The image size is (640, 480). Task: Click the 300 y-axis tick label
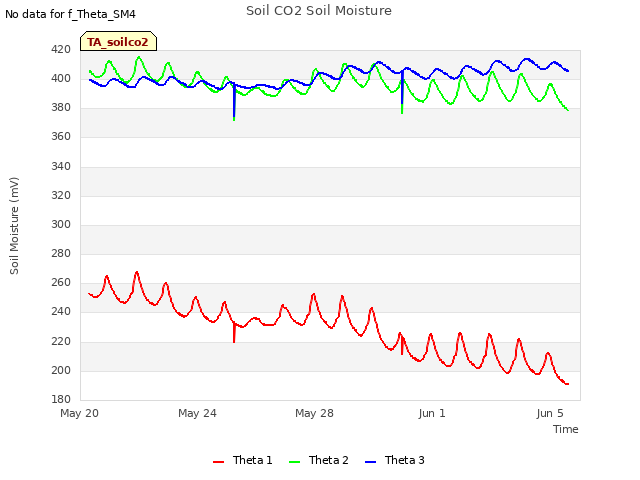click(x=61, y=224)
